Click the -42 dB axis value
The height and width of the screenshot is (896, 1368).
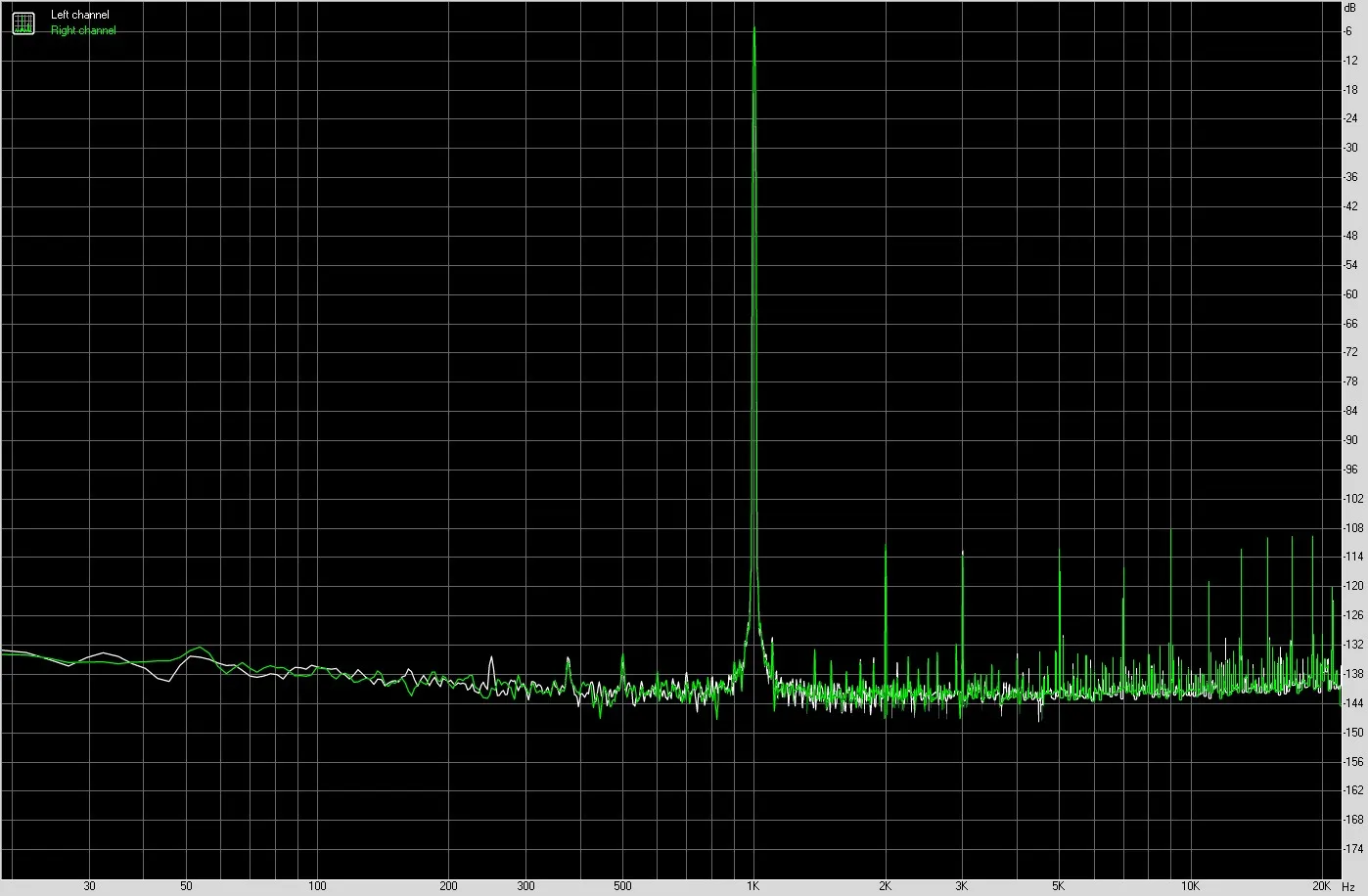[x=1350, y=206]
